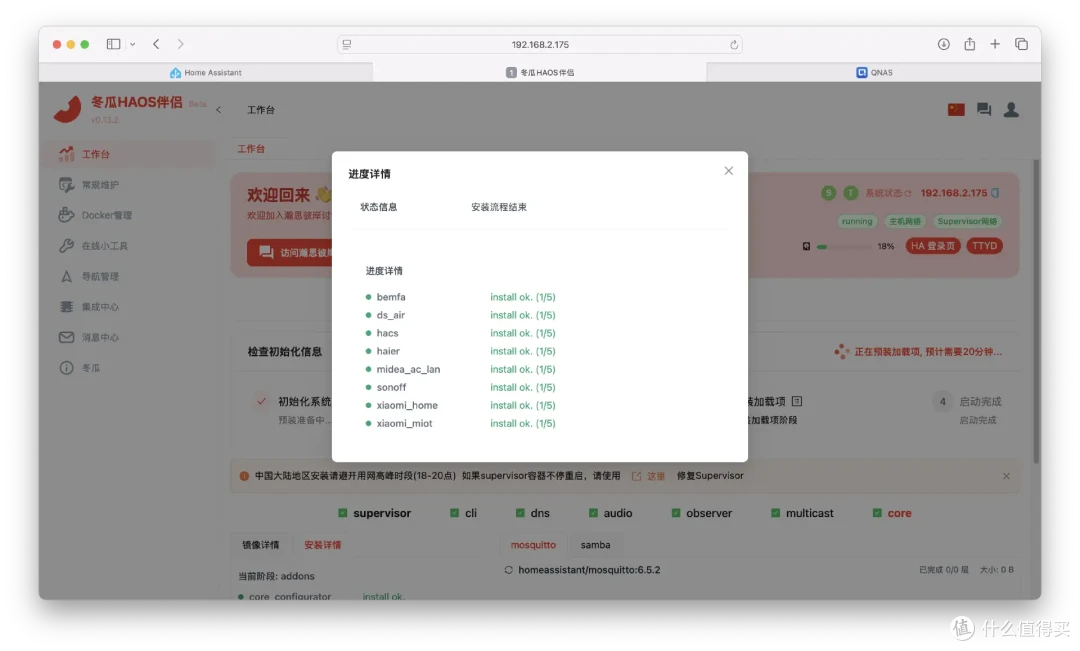Dismiss the warning banner close icon
Screen dimensions: 1080x651
pyautogui.click(x=1006, y=476)
